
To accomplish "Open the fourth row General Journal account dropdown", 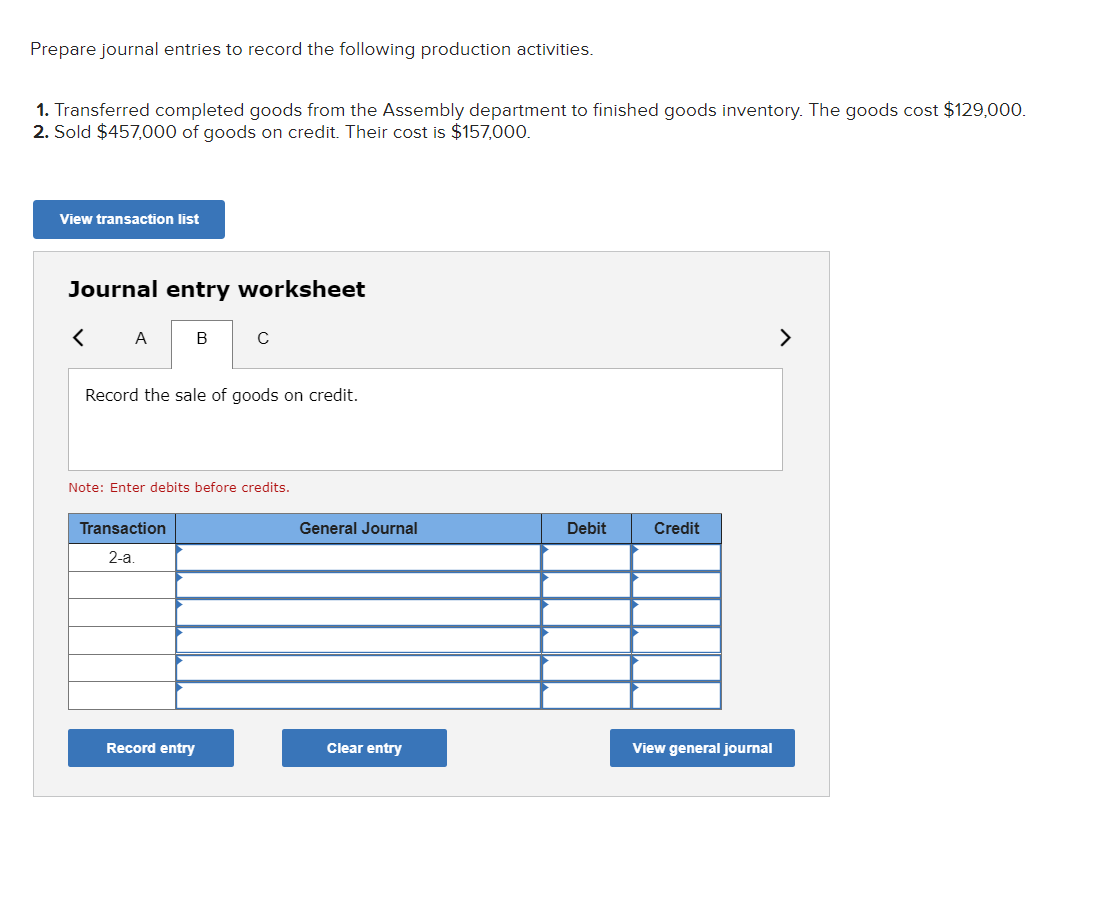I will point(358,640).
